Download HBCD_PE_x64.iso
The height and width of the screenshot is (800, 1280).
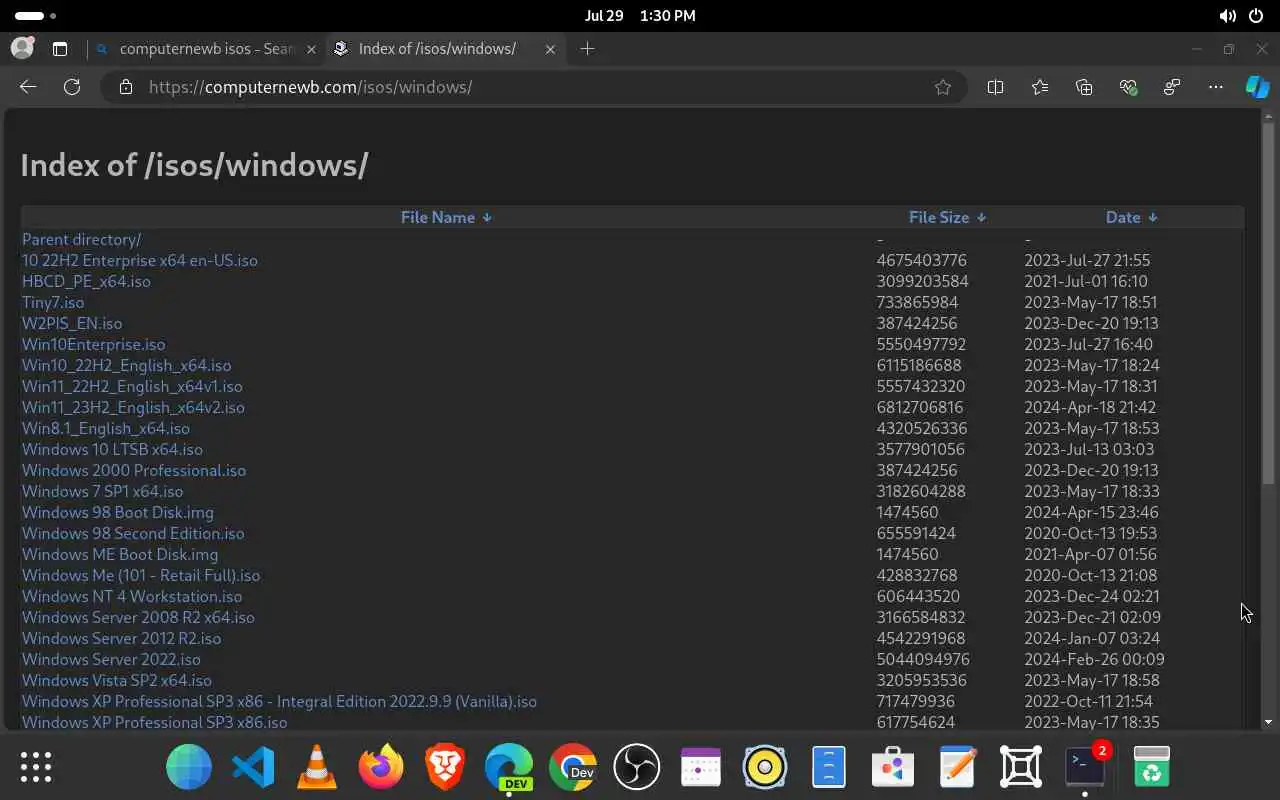86,281
